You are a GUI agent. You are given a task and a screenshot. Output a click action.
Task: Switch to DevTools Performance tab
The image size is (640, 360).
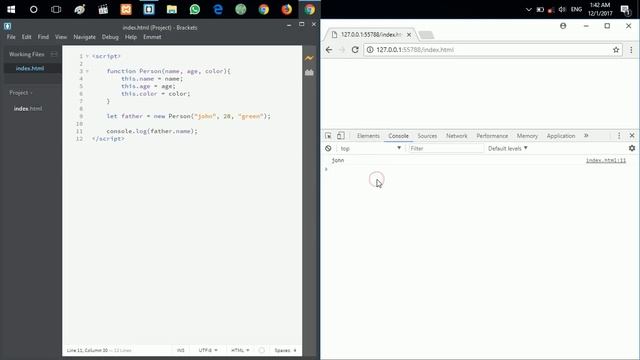pos(492,136)
